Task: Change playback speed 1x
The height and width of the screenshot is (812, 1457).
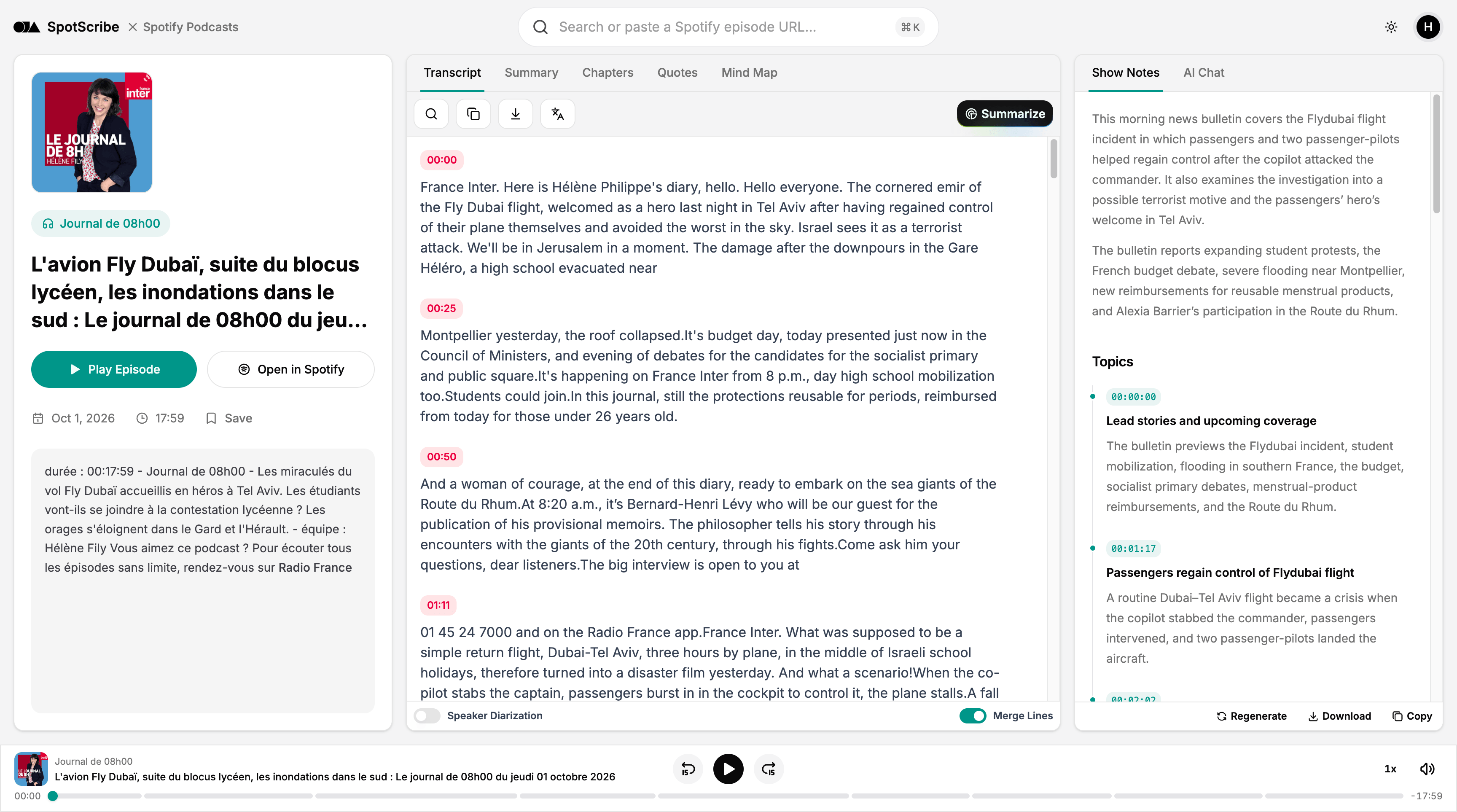Action: (x=1390, y=769)
